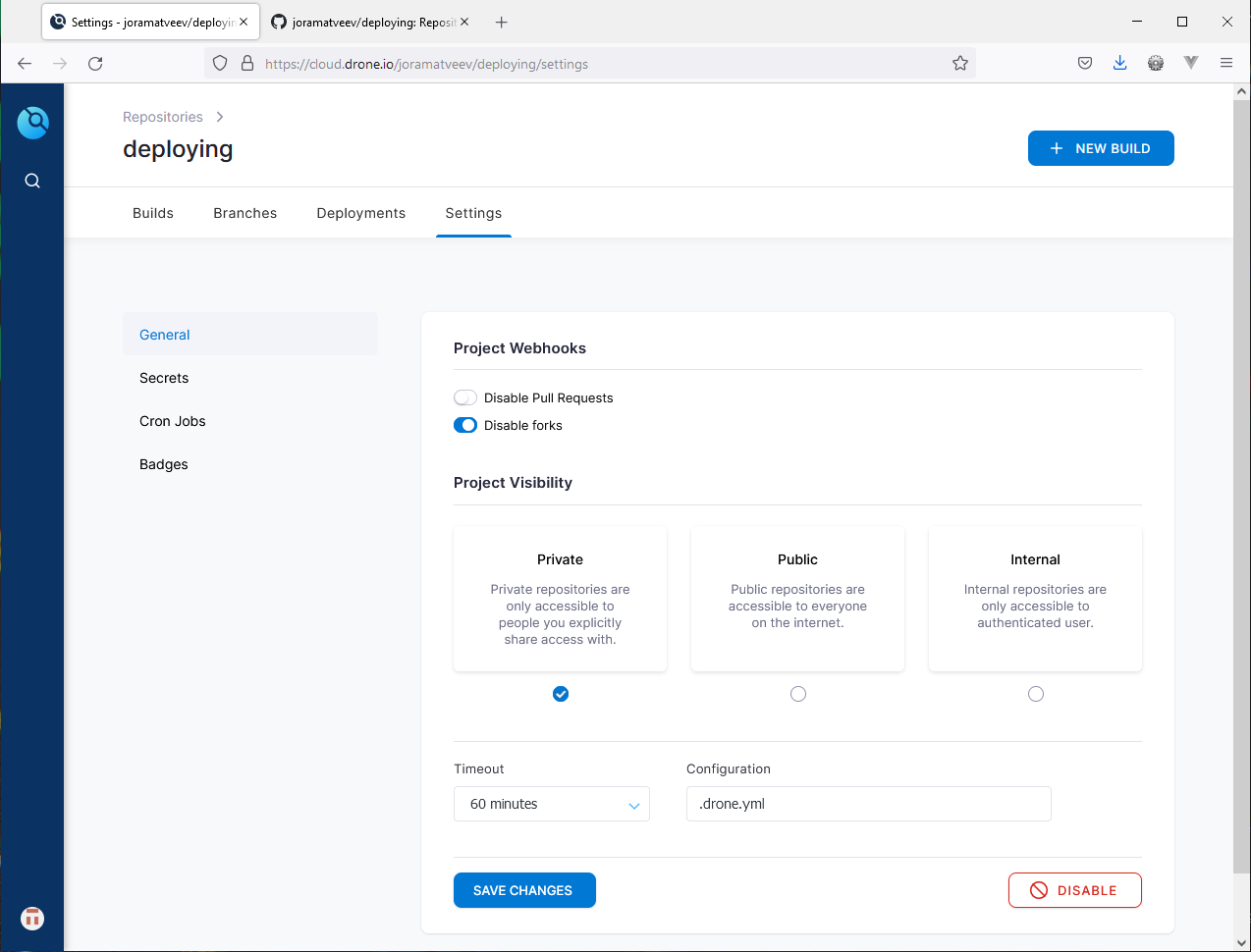
Task: Click the scrollbar down arrow
Action: 1241,943
